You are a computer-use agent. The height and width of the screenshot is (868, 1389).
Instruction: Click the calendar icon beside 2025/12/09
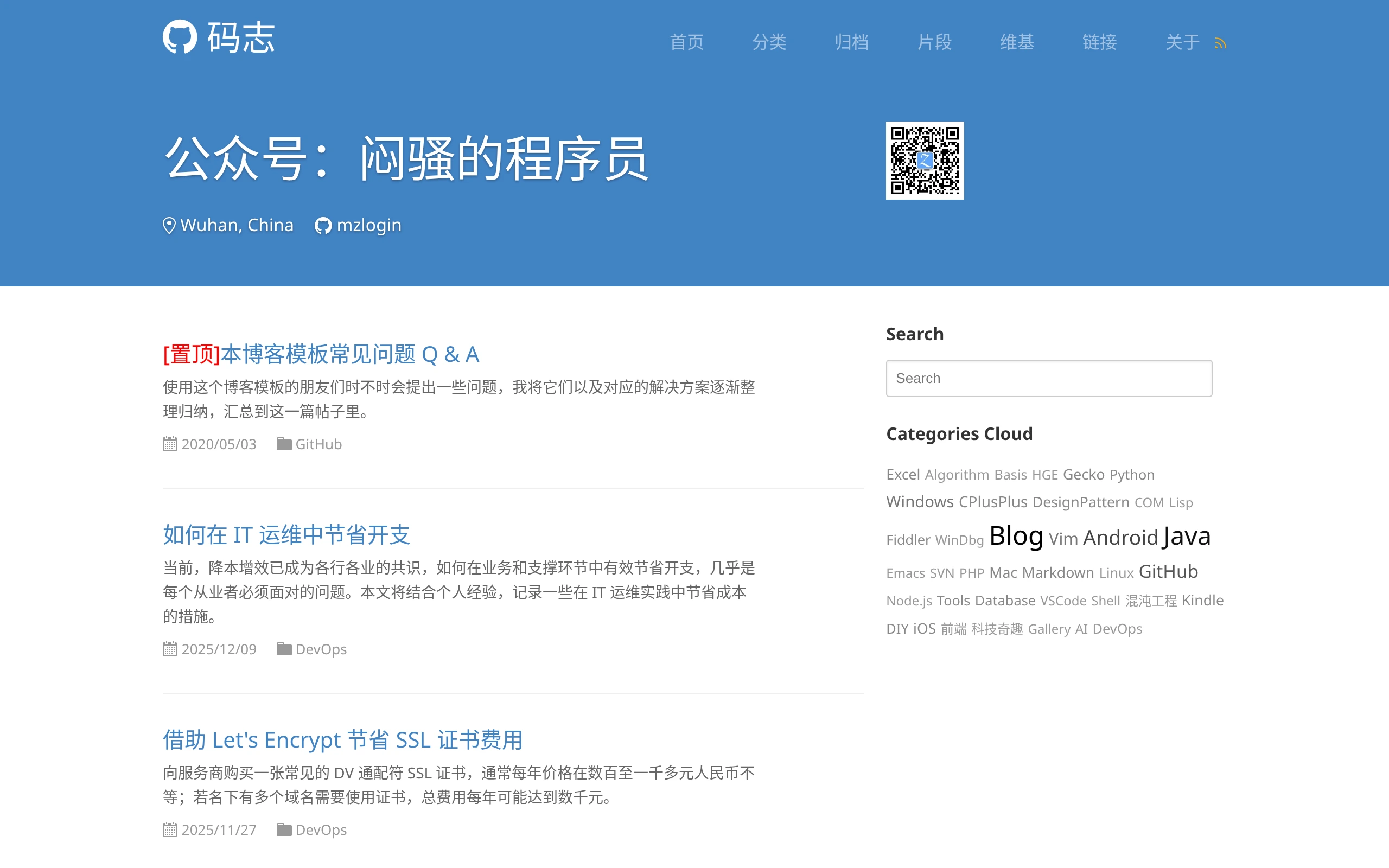click(x=169, y=649)
